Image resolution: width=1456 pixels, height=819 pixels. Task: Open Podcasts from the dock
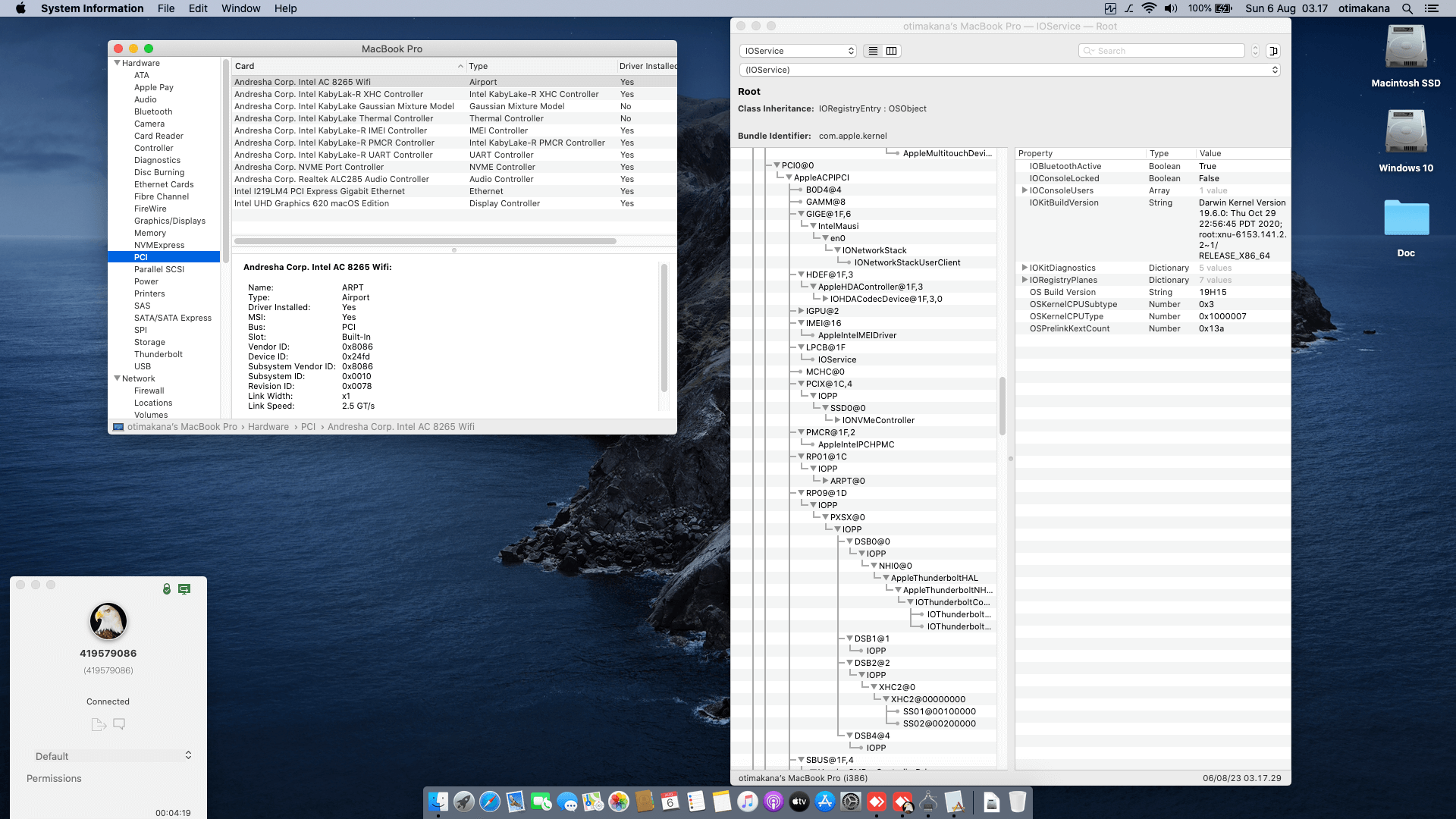[773, 802]
